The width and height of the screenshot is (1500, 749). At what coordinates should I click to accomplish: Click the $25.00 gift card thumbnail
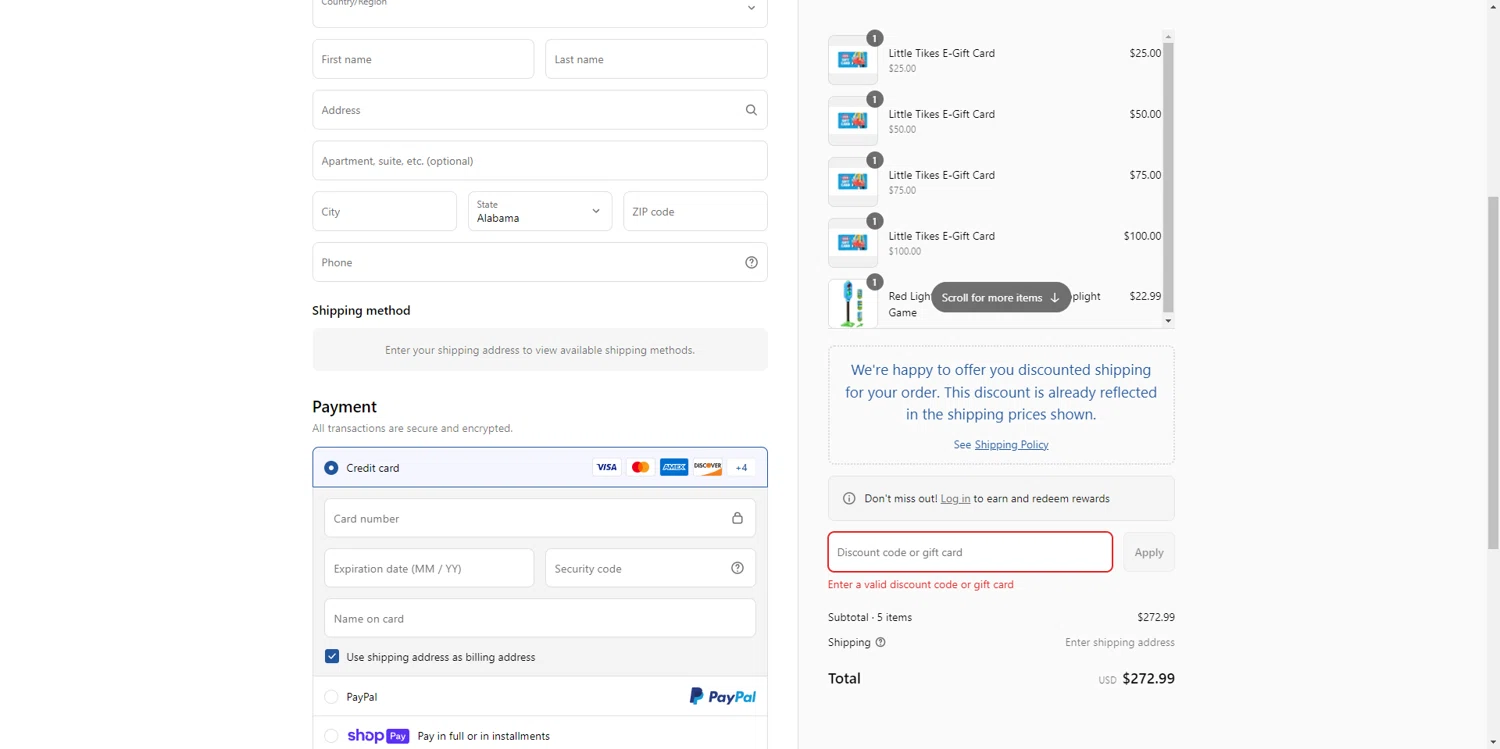853,60
